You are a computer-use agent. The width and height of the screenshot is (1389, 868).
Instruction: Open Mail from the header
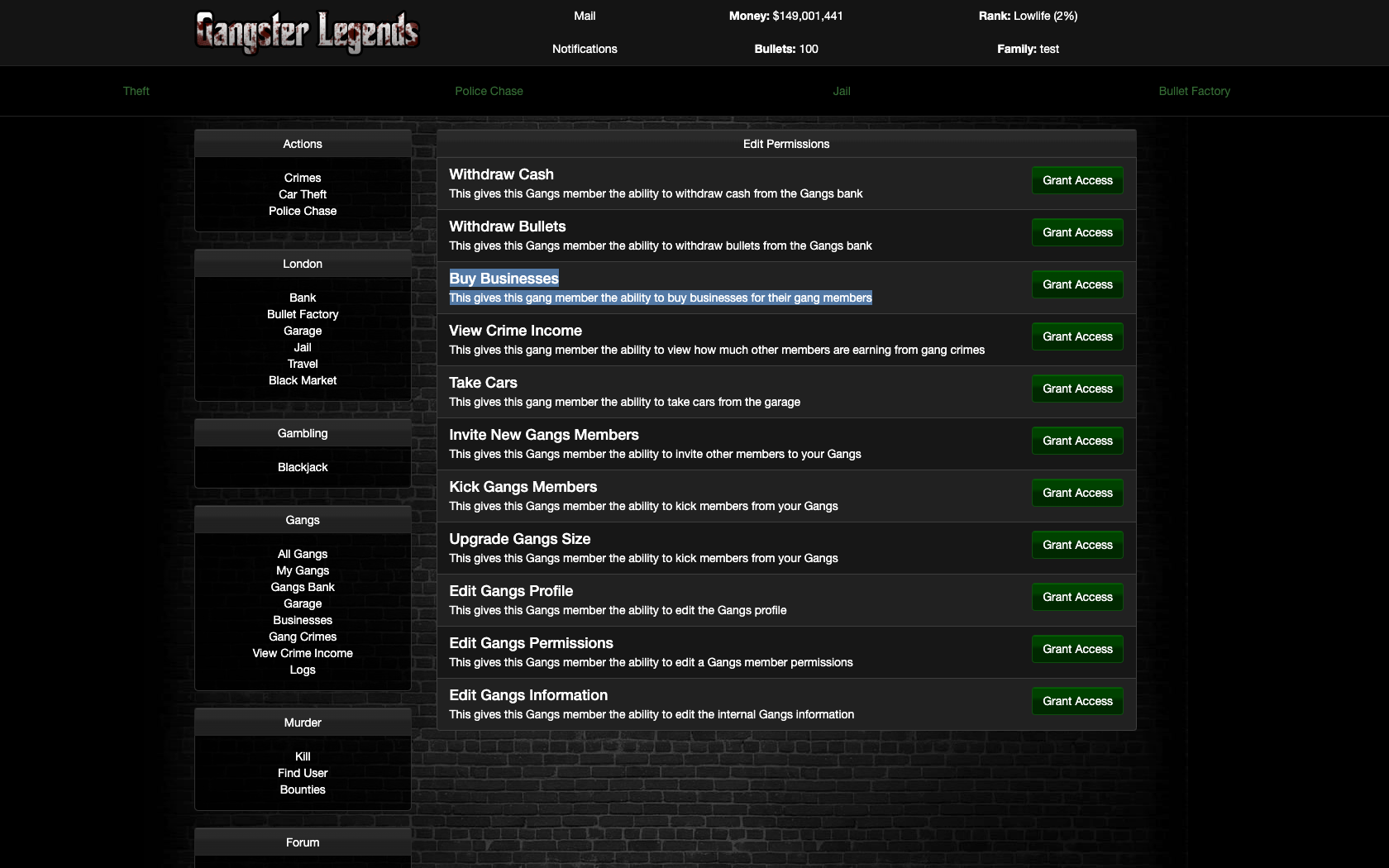pos(585,16)
